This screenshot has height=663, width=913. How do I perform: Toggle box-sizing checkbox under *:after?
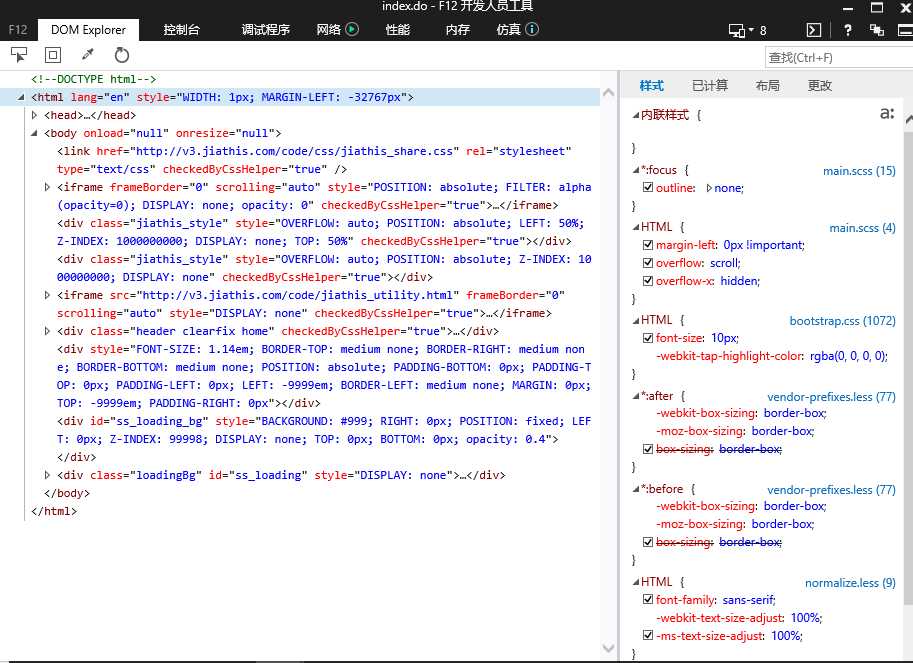(x=647, y=449)
